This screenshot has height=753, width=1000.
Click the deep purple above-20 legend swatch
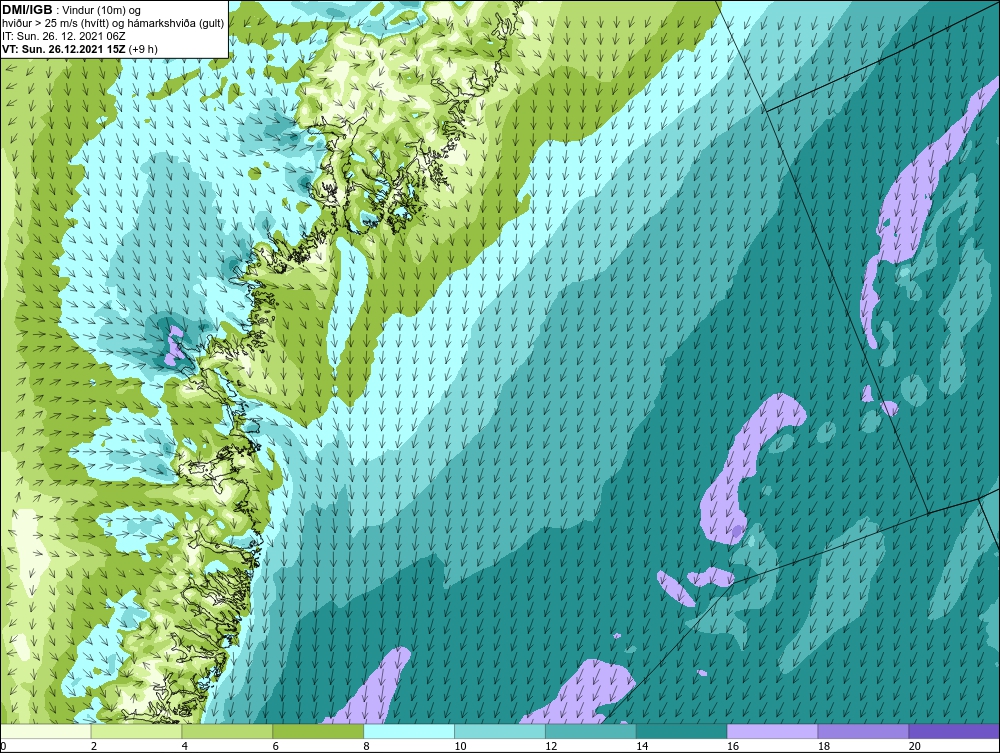click(953, 731)
